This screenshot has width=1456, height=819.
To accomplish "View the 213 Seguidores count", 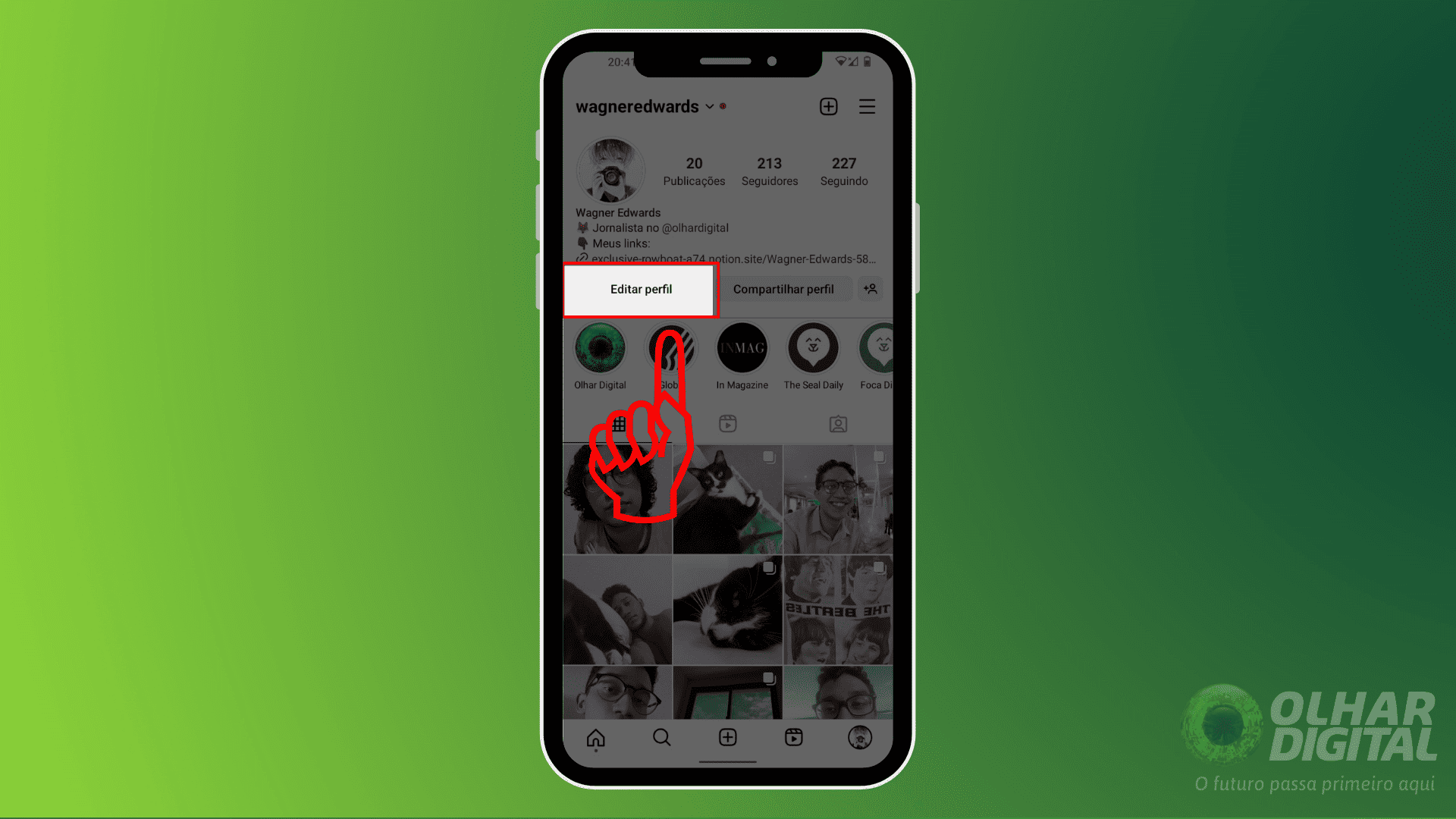I will [768, 170].
